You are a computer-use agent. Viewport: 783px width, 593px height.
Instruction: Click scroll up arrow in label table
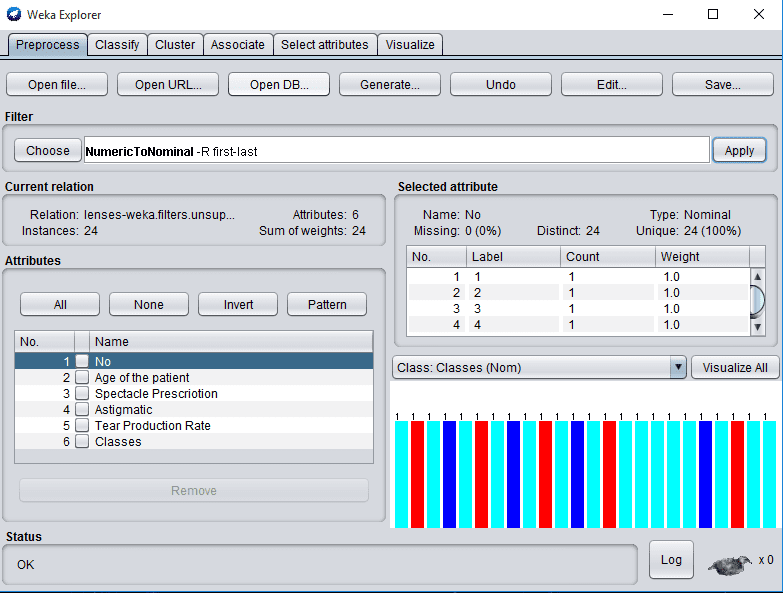coord(757,277)
